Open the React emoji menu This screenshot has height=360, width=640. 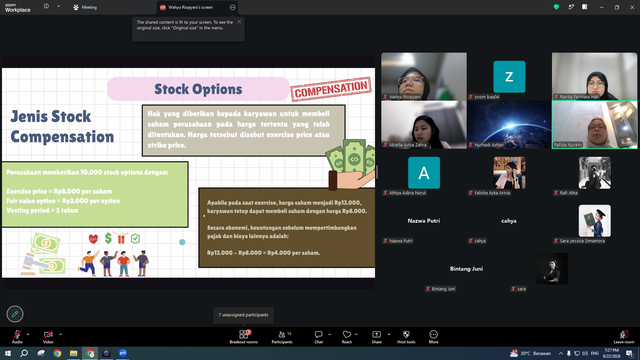point(347,337)
